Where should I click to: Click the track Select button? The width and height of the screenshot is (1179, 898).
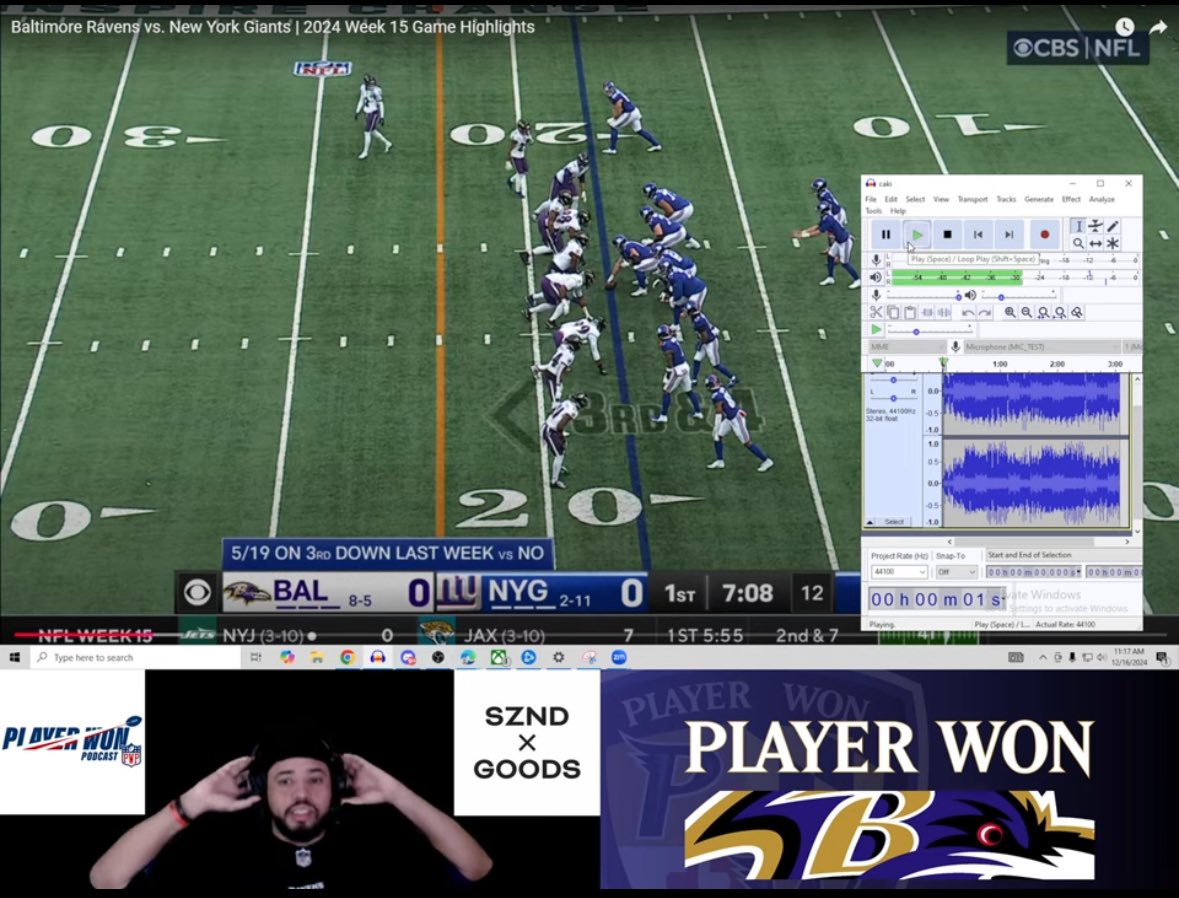(x=894, y=521)
